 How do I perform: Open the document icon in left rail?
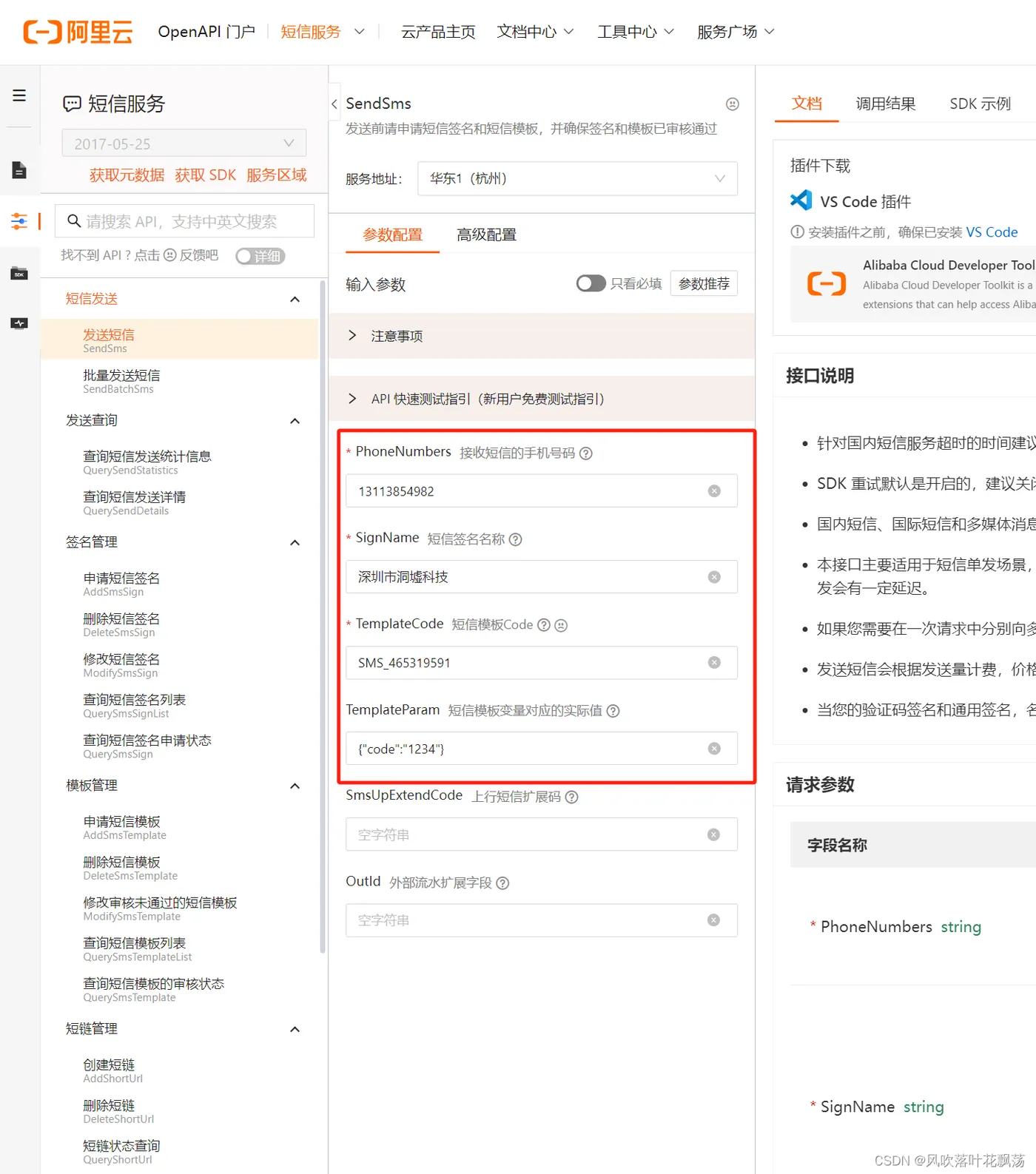[x=19, y=170]
